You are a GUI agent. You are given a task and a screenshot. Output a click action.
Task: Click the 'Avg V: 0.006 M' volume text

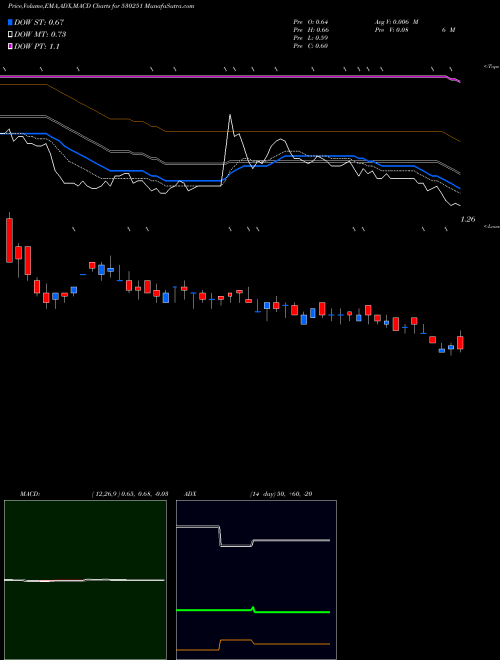396,22
